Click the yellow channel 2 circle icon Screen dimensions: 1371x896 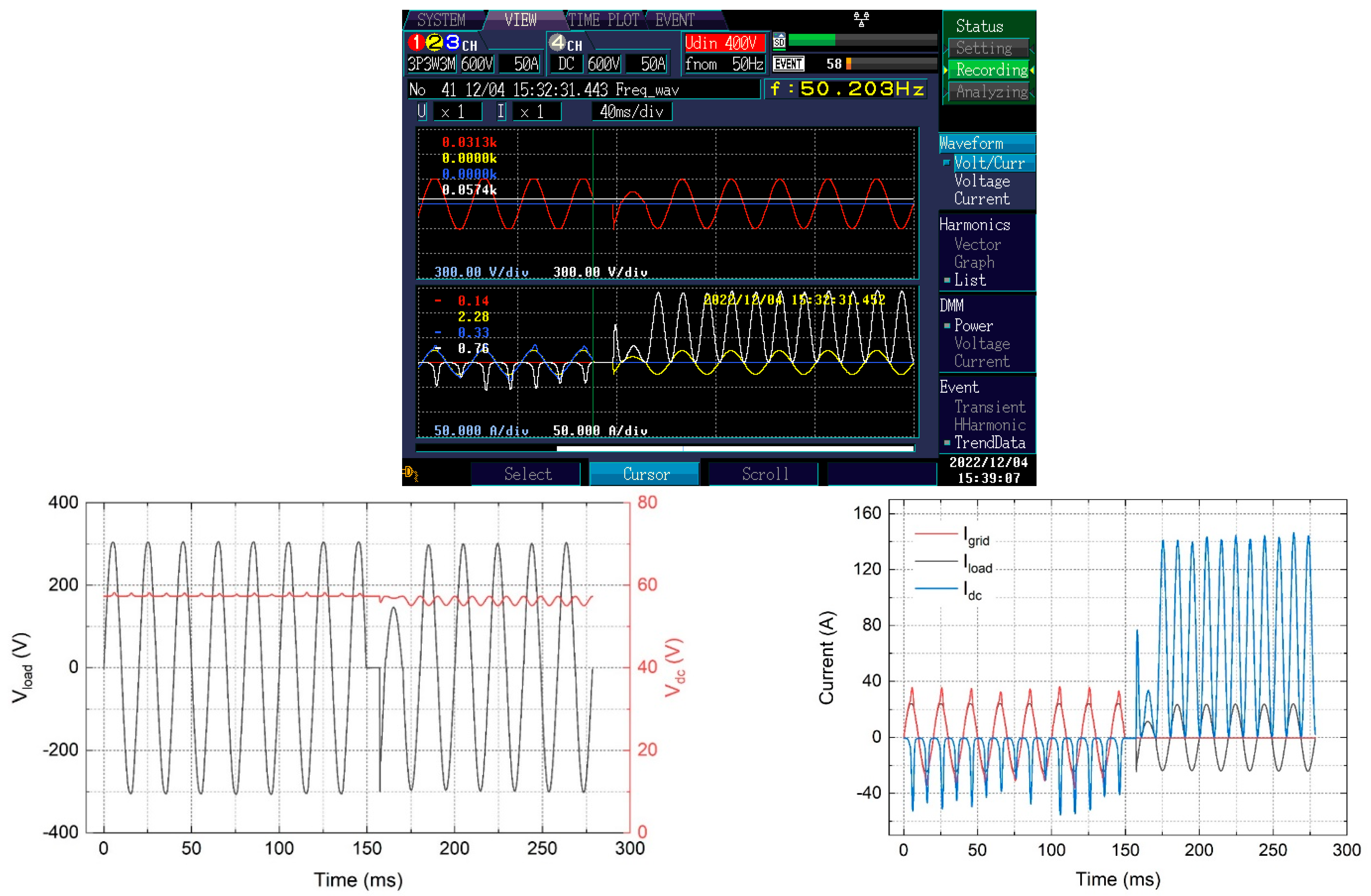(x=434, y=42)
